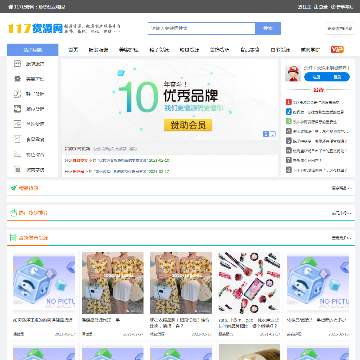Screen dimensions: 360x360
Task: Click into the search text field
Action: coord(202,28)
